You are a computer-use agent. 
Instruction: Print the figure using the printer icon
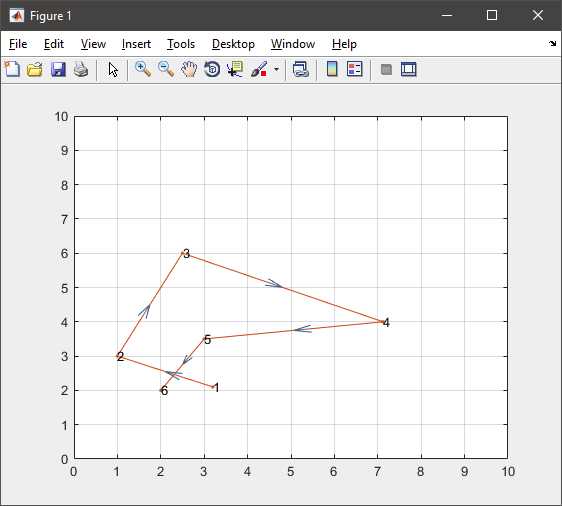81,69
